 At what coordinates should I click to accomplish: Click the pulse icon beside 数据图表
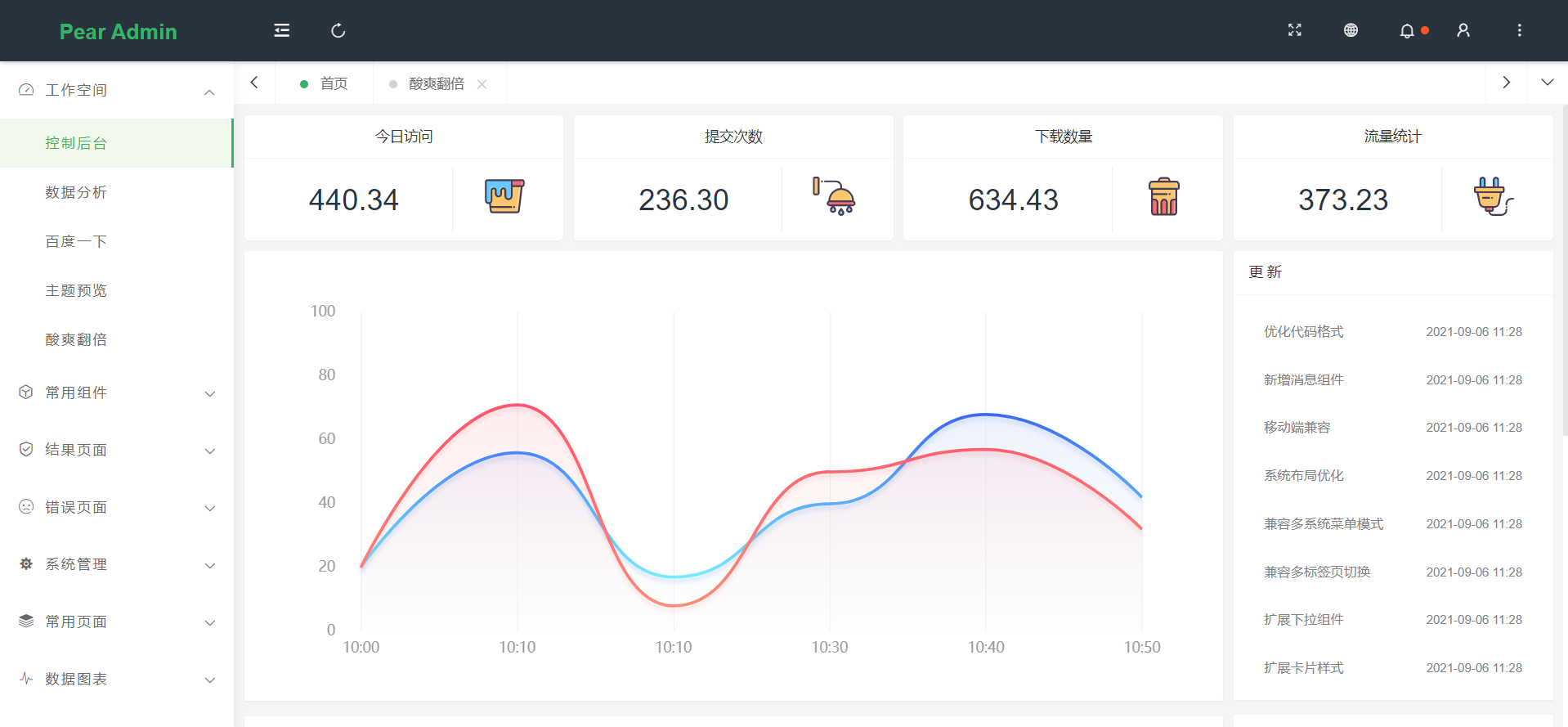[26, 678]
